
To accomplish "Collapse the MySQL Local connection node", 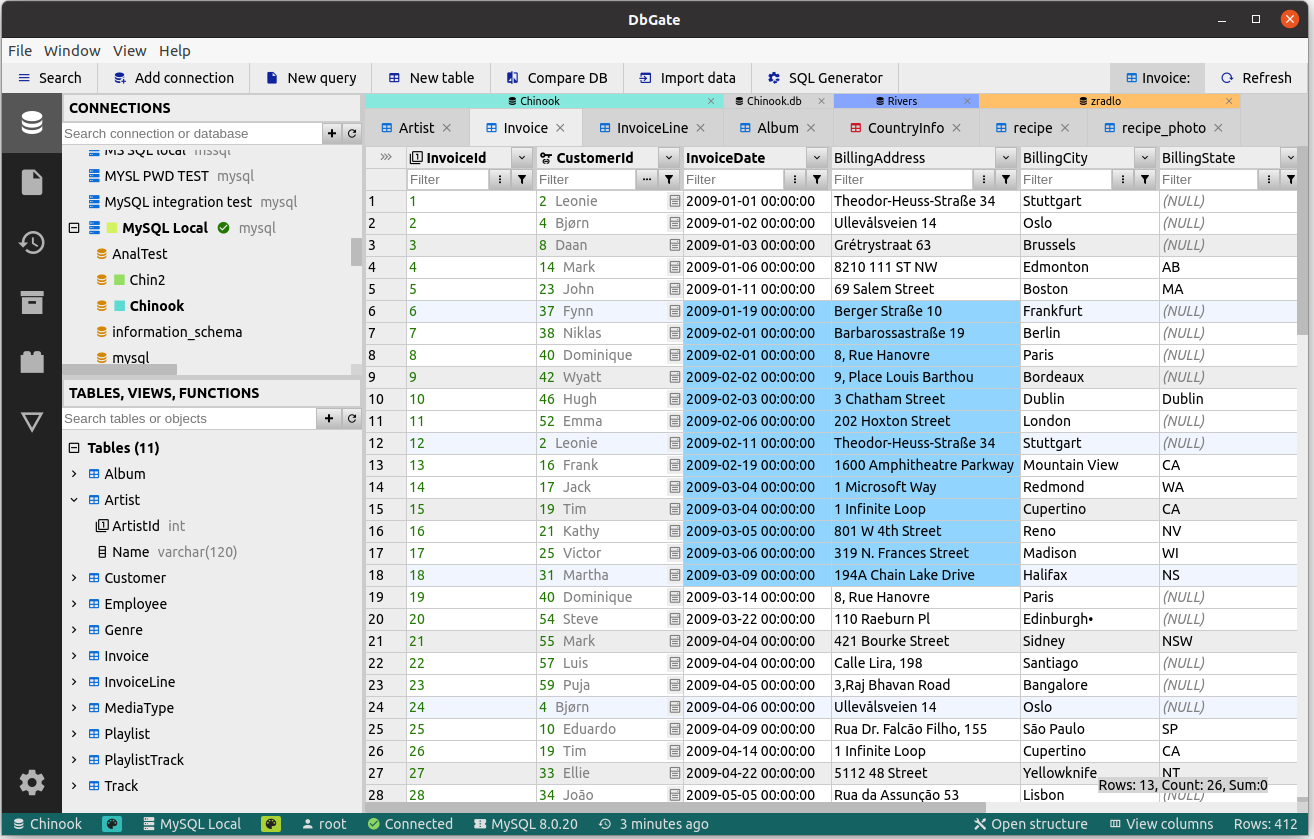I will tap(74, 228).
